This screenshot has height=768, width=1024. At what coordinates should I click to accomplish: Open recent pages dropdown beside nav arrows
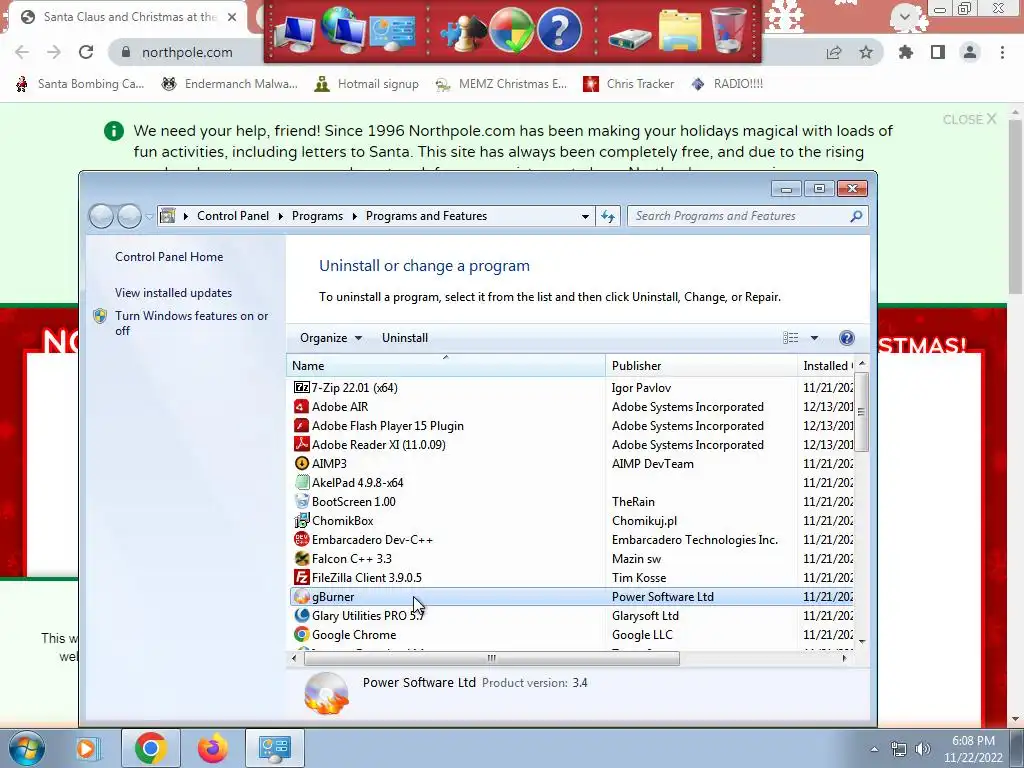click(x=150, y=216)
